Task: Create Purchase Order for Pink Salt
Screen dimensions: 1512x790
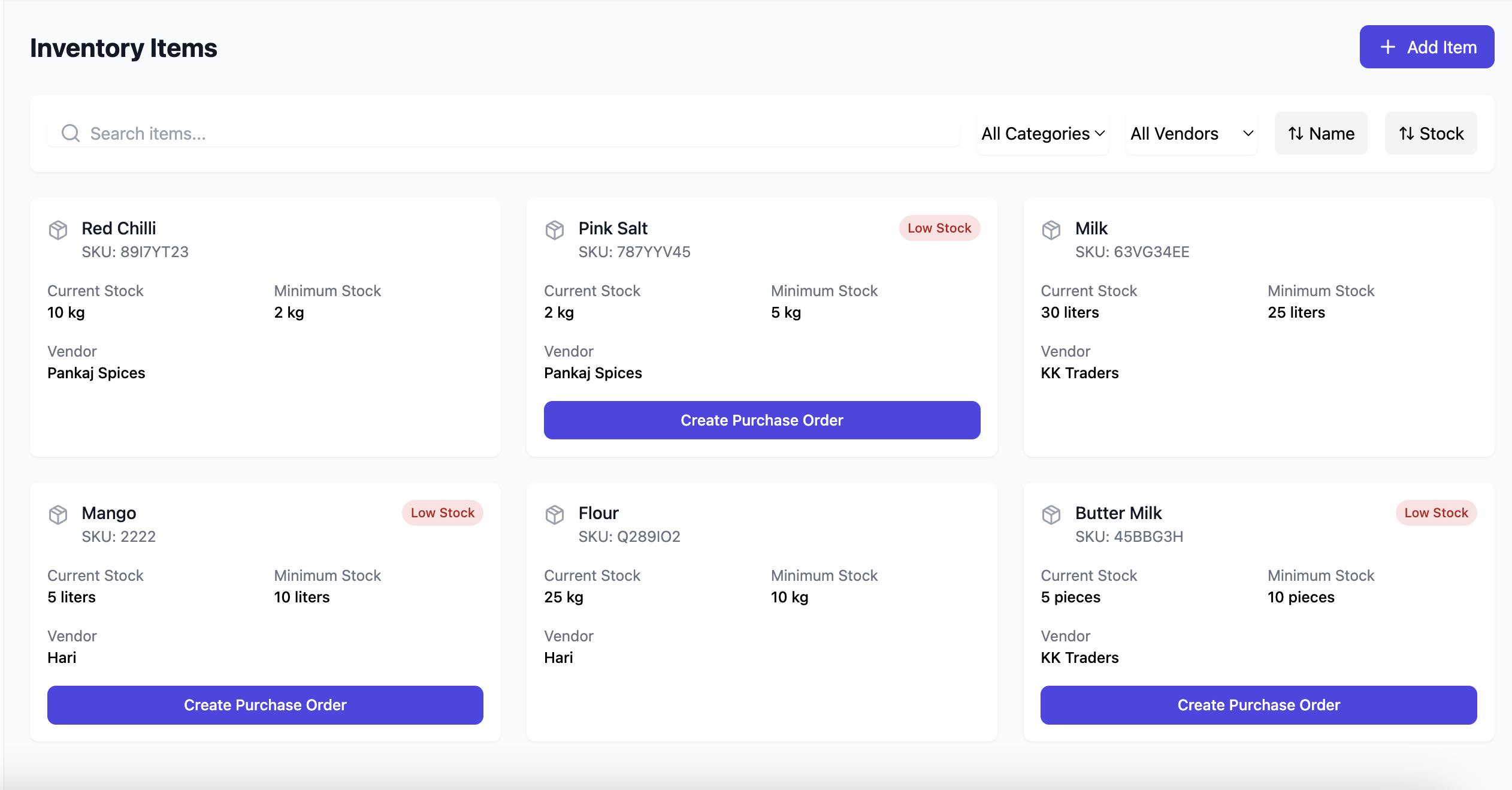Action: (x=762, y=420)
